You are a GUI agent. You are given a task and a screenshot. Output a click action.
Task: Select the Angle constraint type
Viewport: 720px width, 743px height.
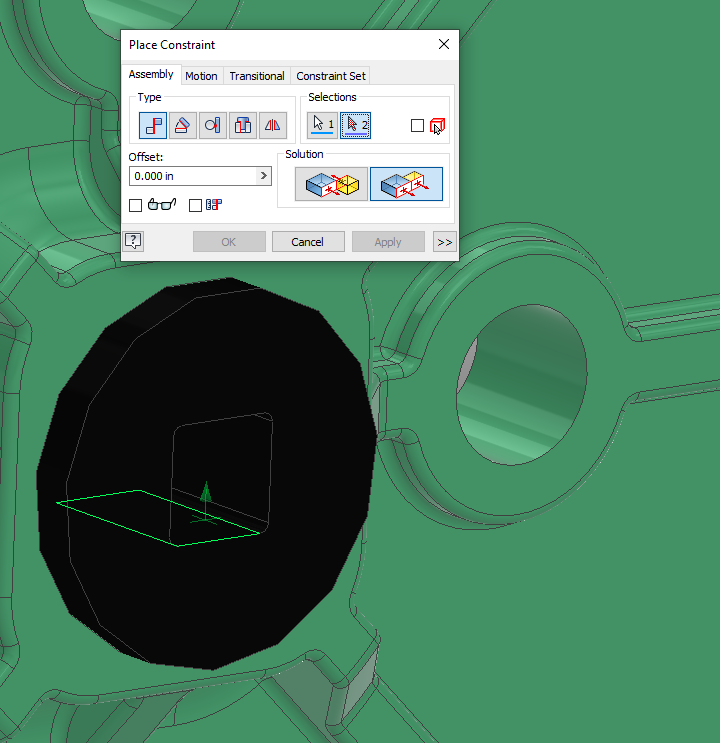pyautogui.click(x=182, y=126)
